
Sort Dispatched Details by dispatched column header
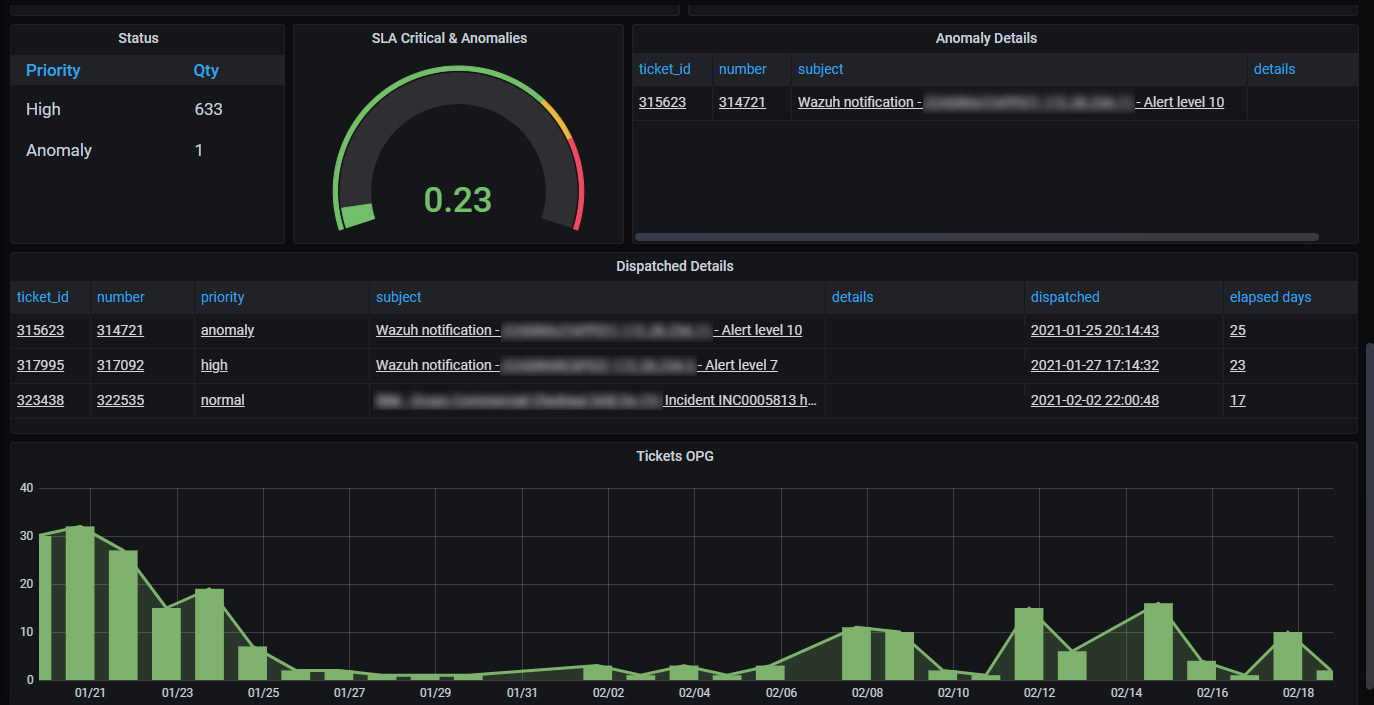[x=1065, y=297]
